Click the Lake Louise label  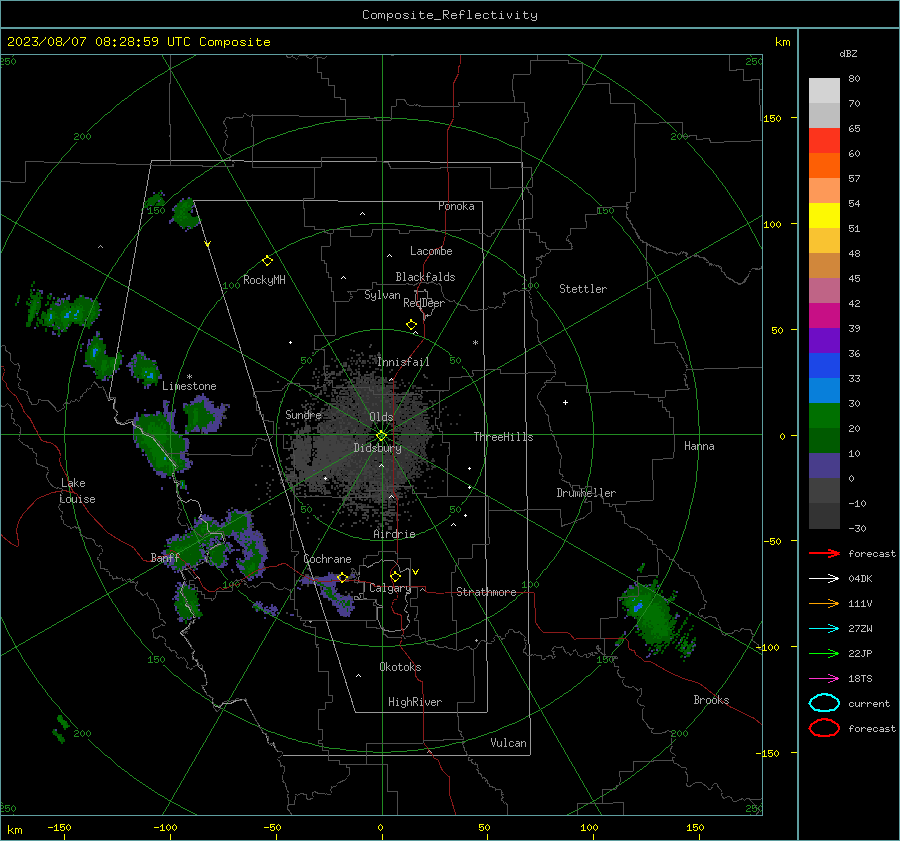(x=77, y=491)
